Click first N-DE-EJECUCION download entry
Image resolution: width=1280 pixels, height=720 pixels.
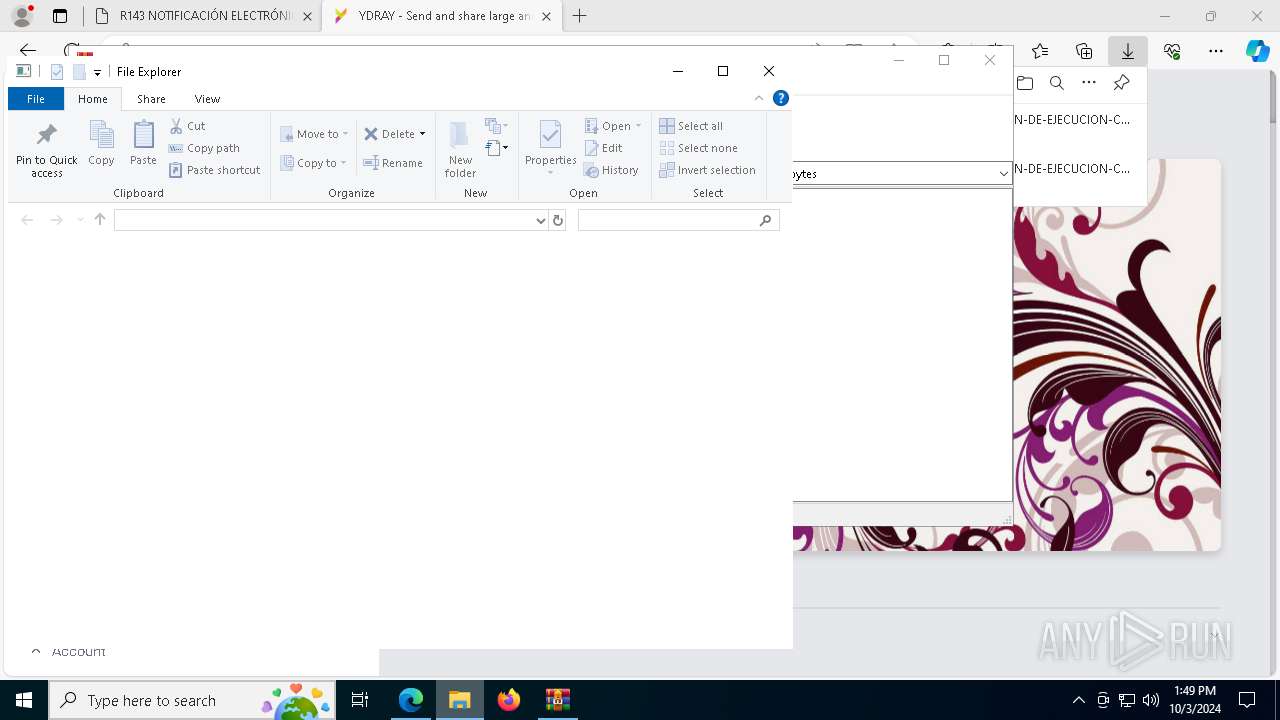(x=1073, y=120)
